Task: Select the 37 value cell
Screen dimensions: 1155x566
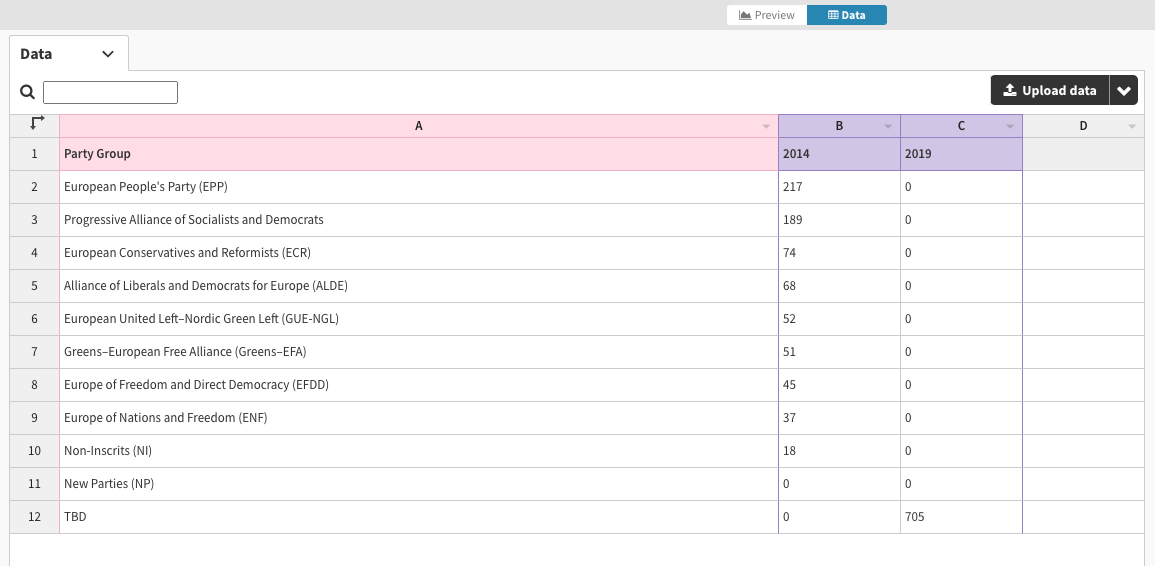Action: click(x=839, y=418)
